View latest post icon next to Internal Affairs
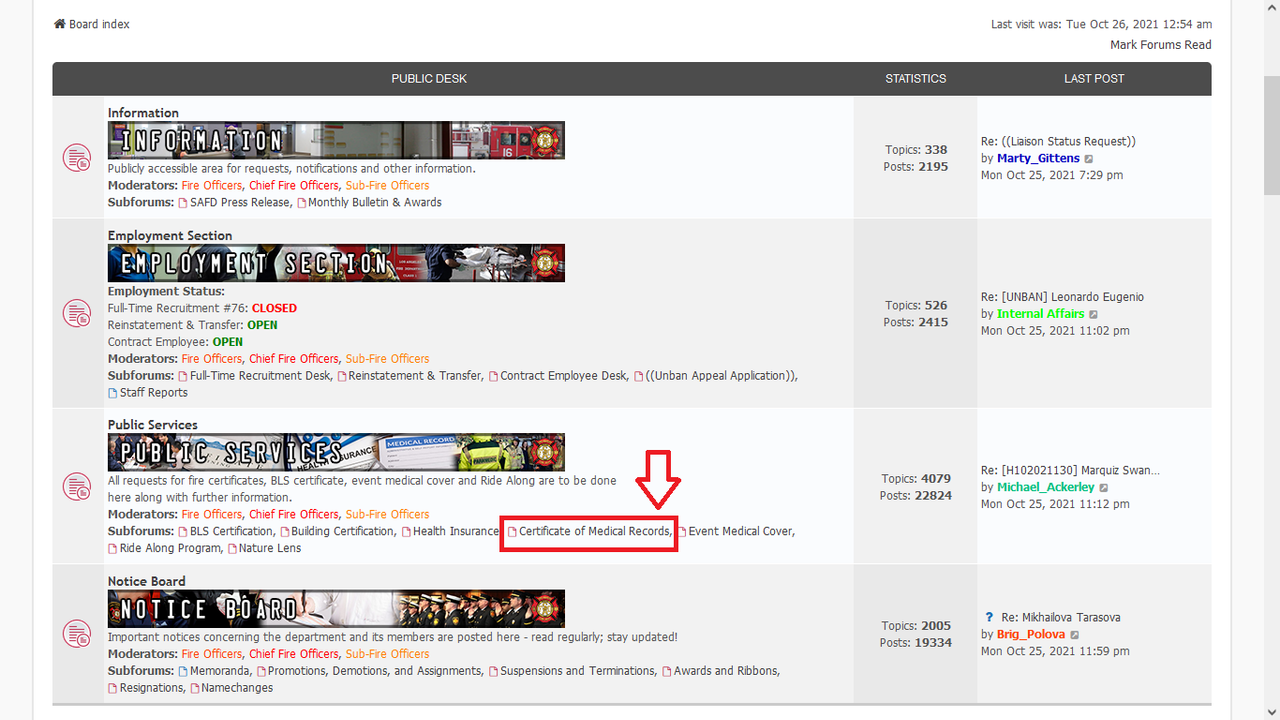 1093,314
